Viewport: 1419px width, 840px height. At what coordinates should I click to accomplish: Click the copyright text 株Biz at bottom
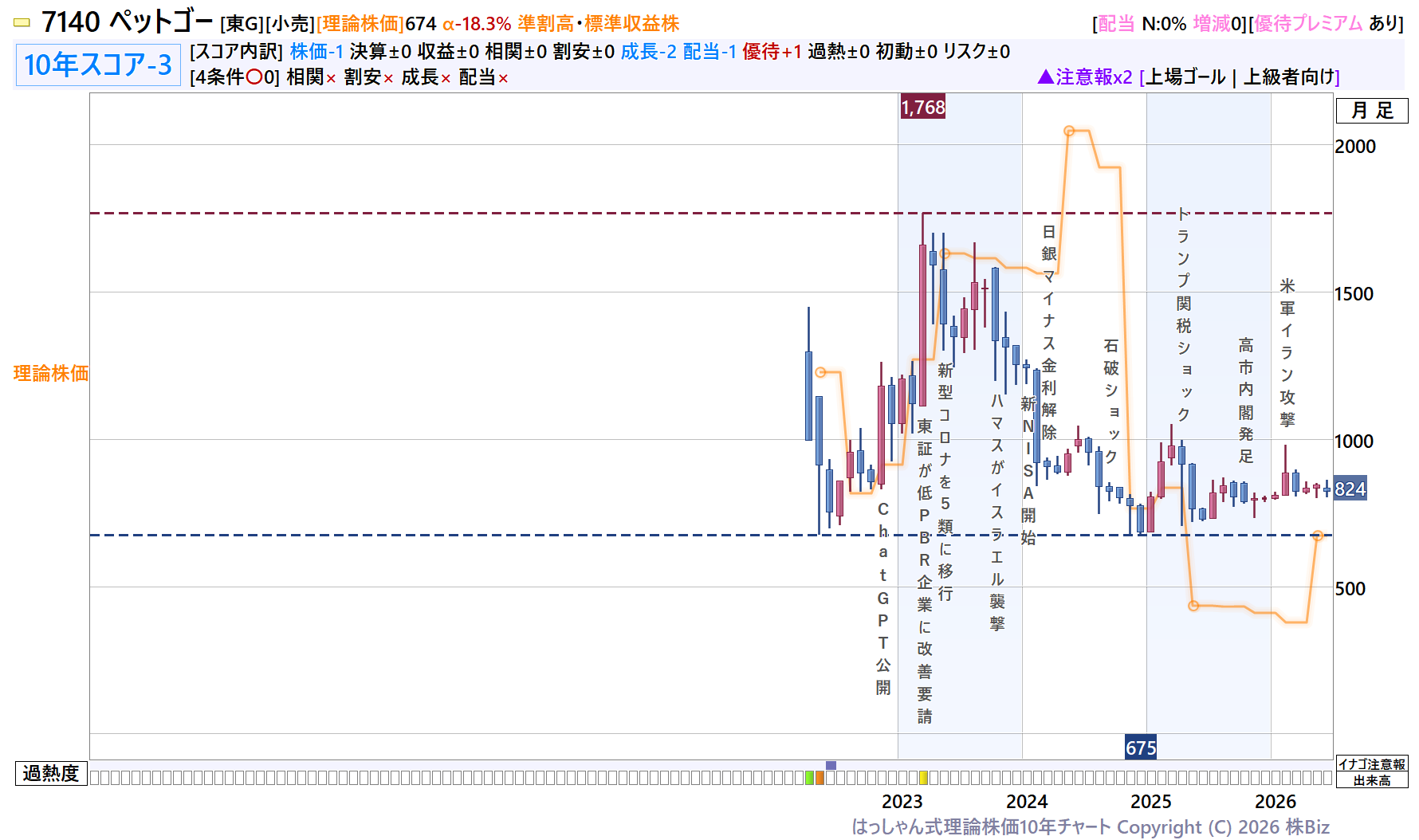pos(1307,827)
